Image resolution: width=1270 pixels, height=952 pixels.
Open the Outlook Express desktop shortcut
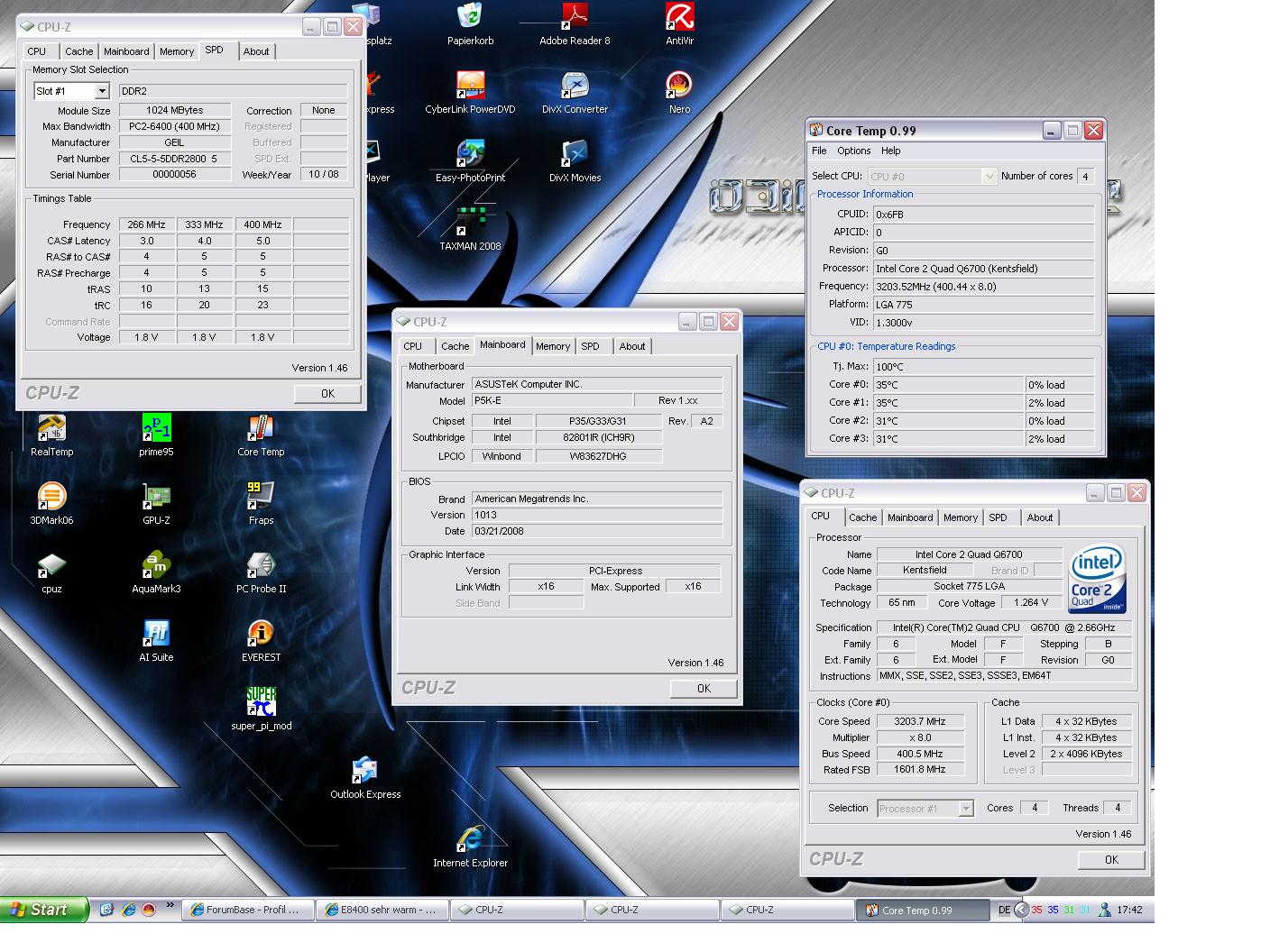click(x=365, y=778)
